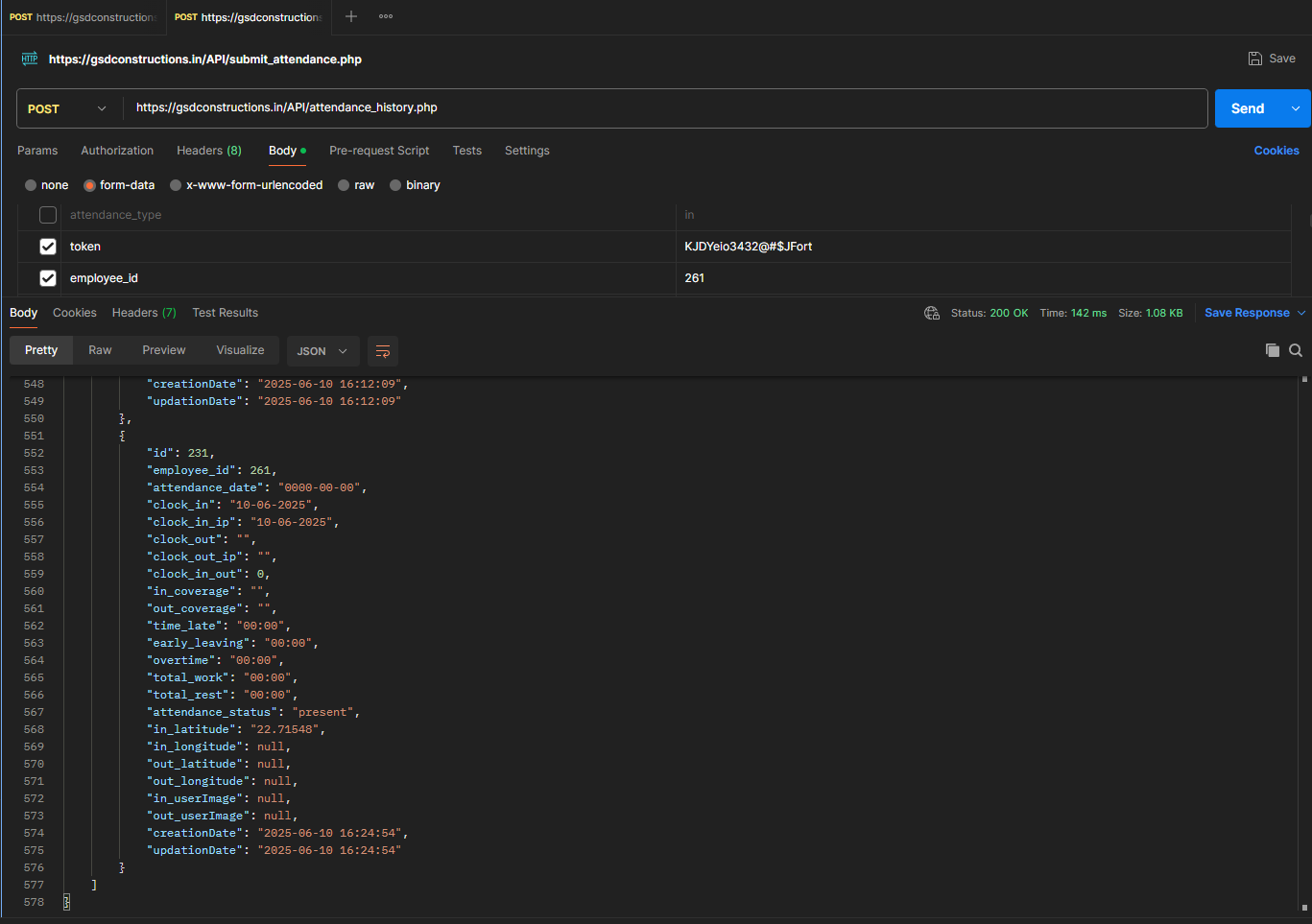Click the response pane vertical scrollbar
The image size is (1312, 924).
tap(1304, 643)
